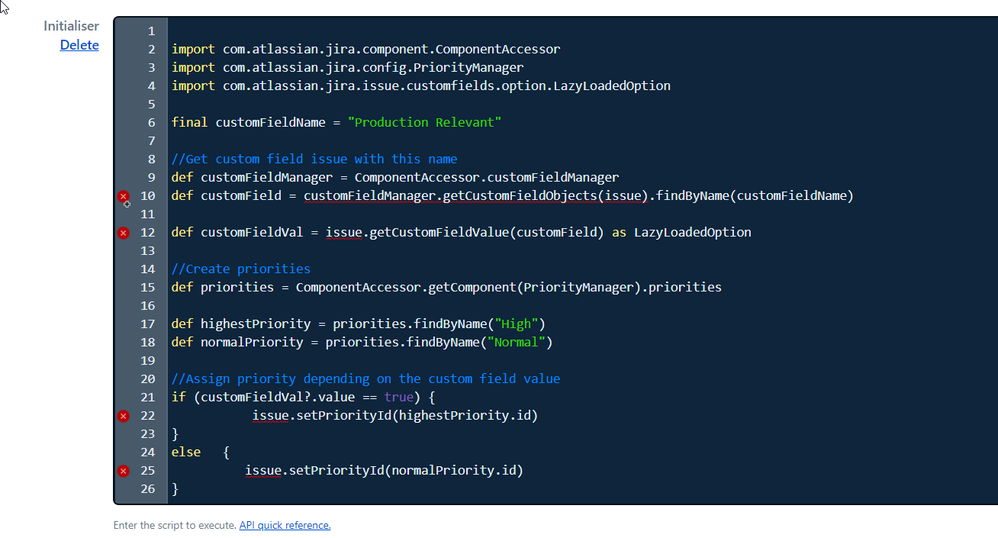Click setPriorityId(highestPriority.id) on line 22
The width and height of the screenshot is (998, 538).
coord(417,416)
